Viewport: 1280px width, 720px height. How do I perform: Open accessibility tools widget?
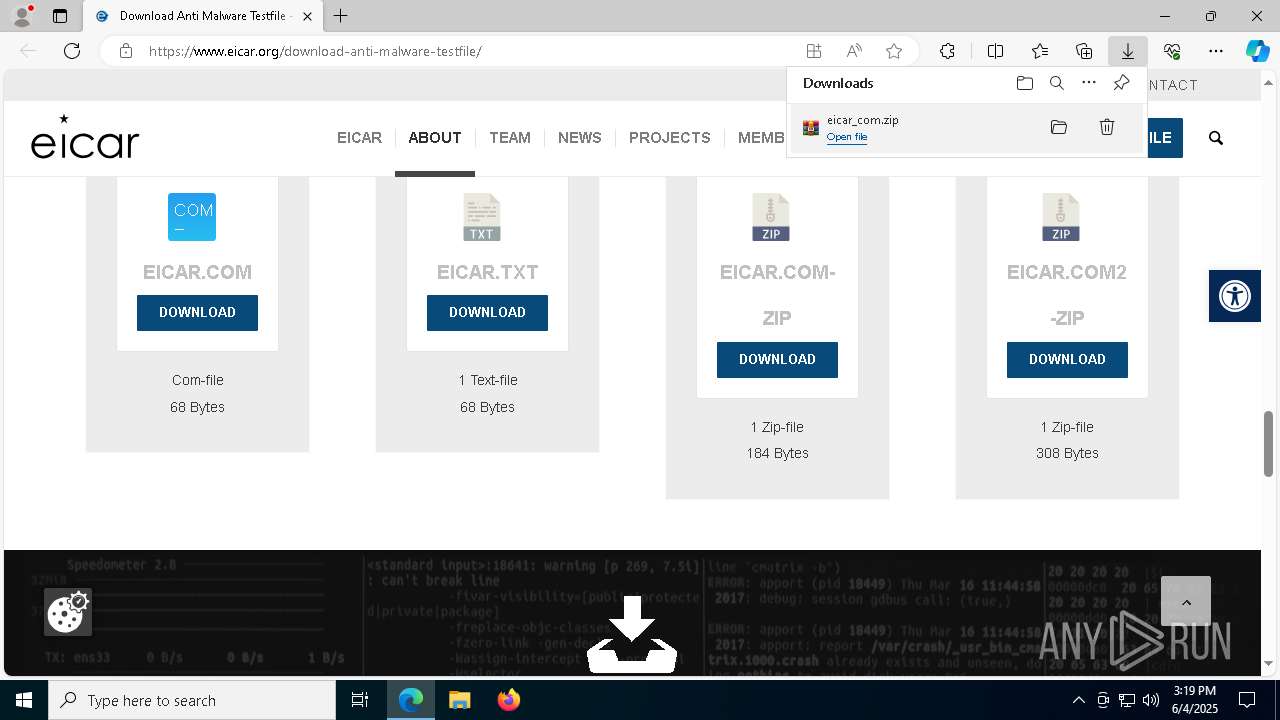coord(1235,296)
